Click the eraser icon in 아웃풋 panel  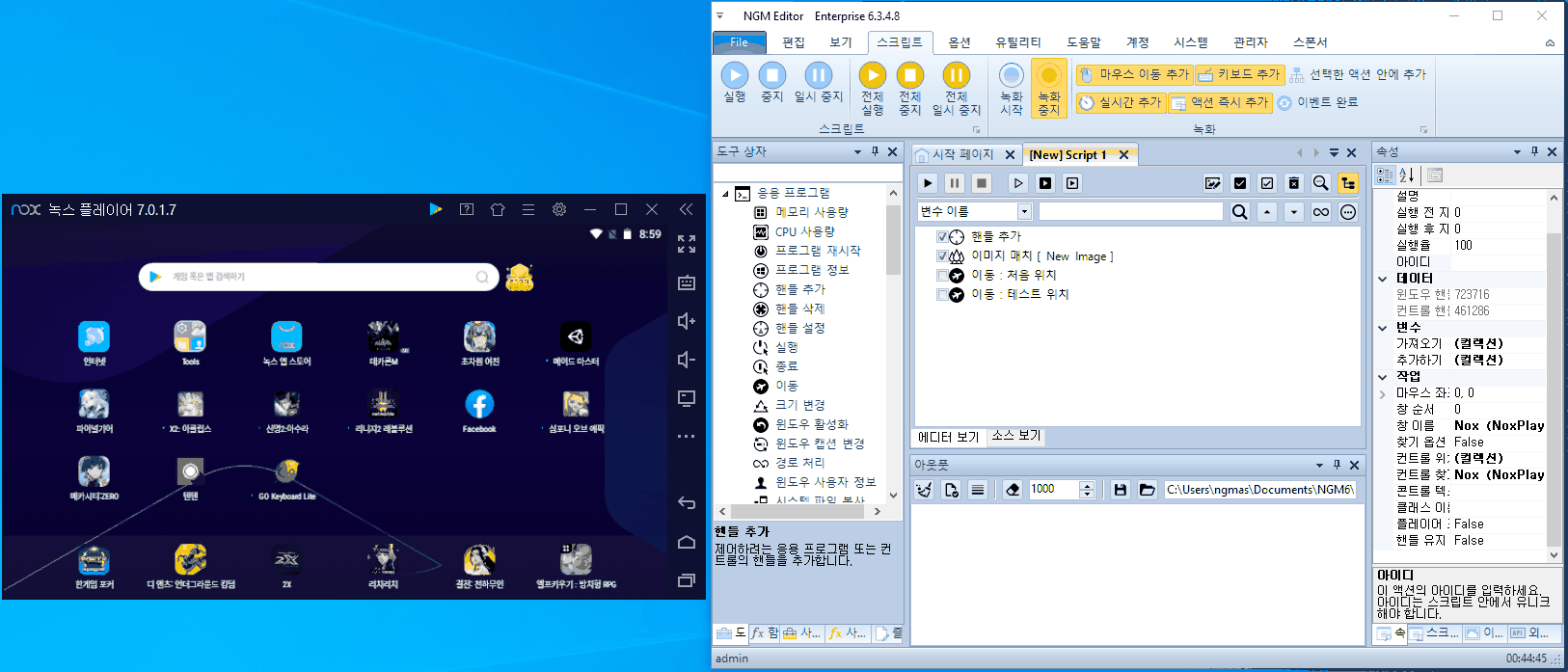pyautogui.click(x=1013, y=490)
